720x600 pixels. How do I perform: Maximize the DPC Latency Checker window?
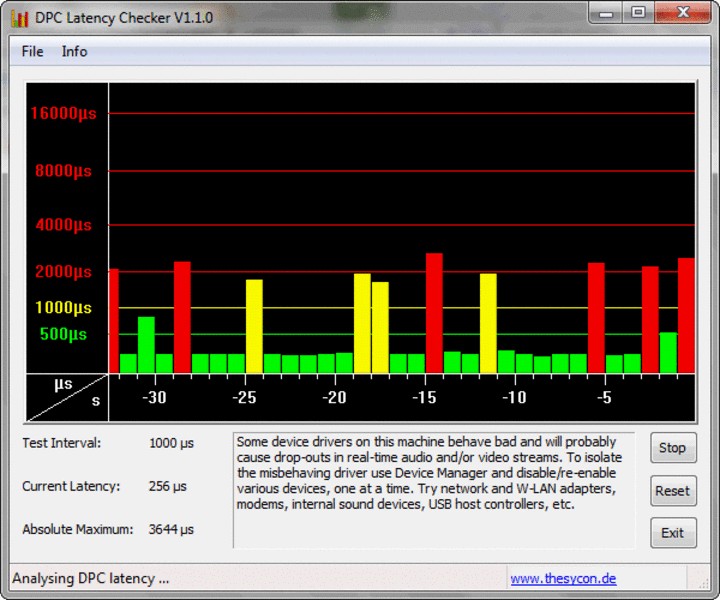(637, 13)
